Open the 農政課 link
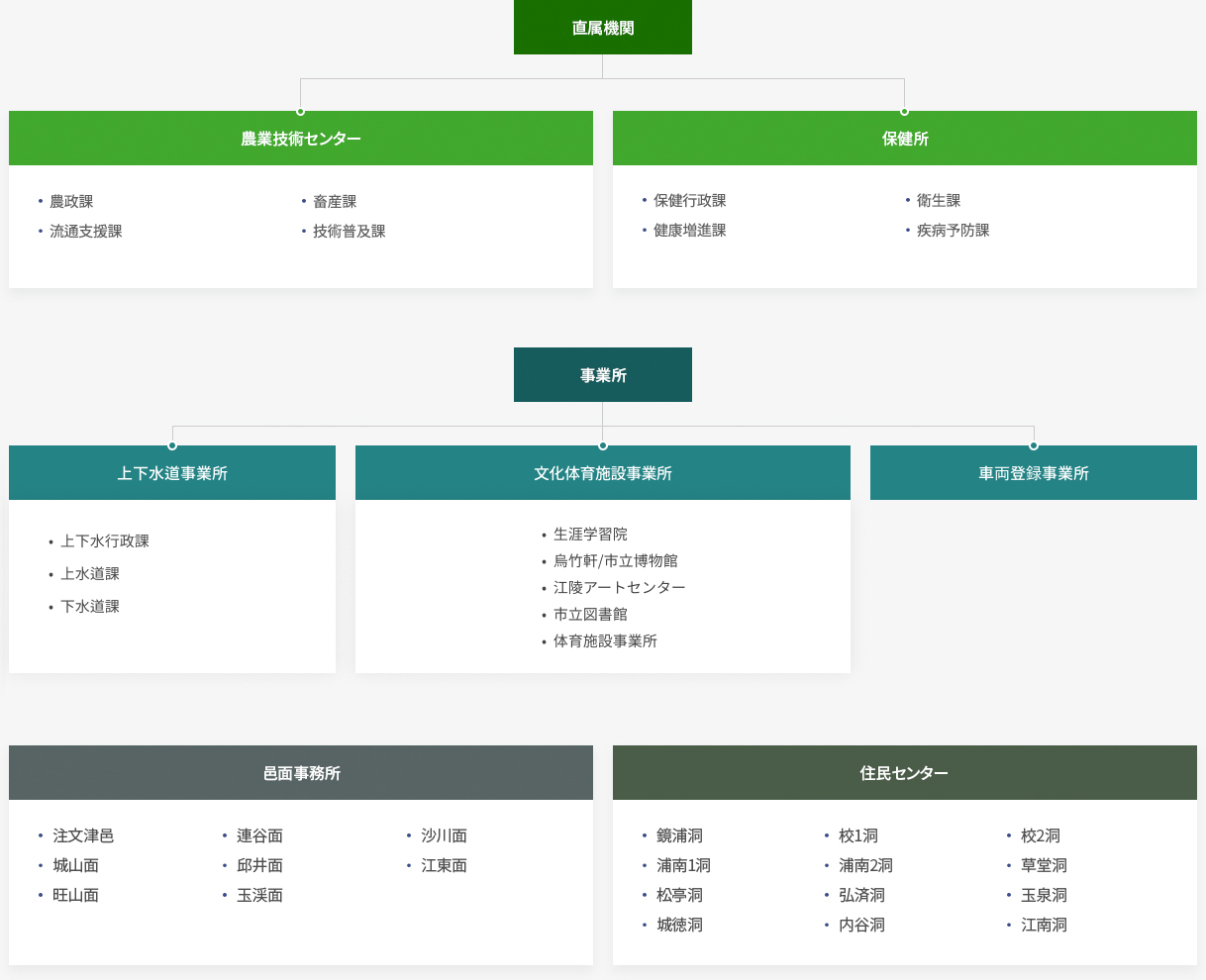The image size is (1206, 980). tap(71, 201)
